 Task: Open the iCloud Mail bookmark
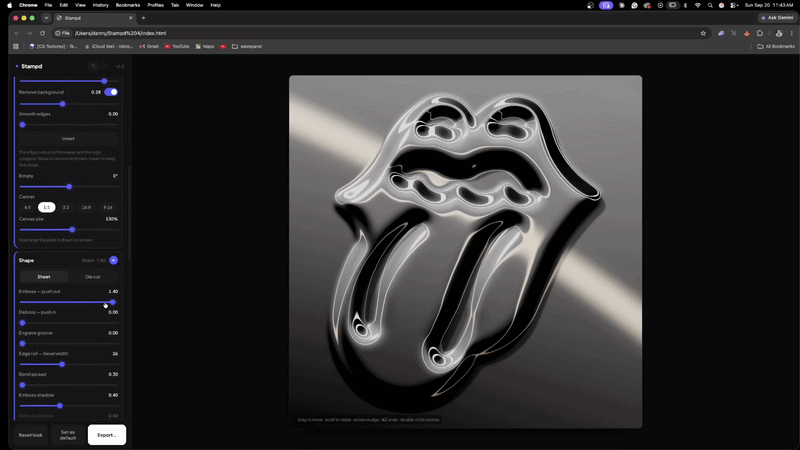[108, 46]
